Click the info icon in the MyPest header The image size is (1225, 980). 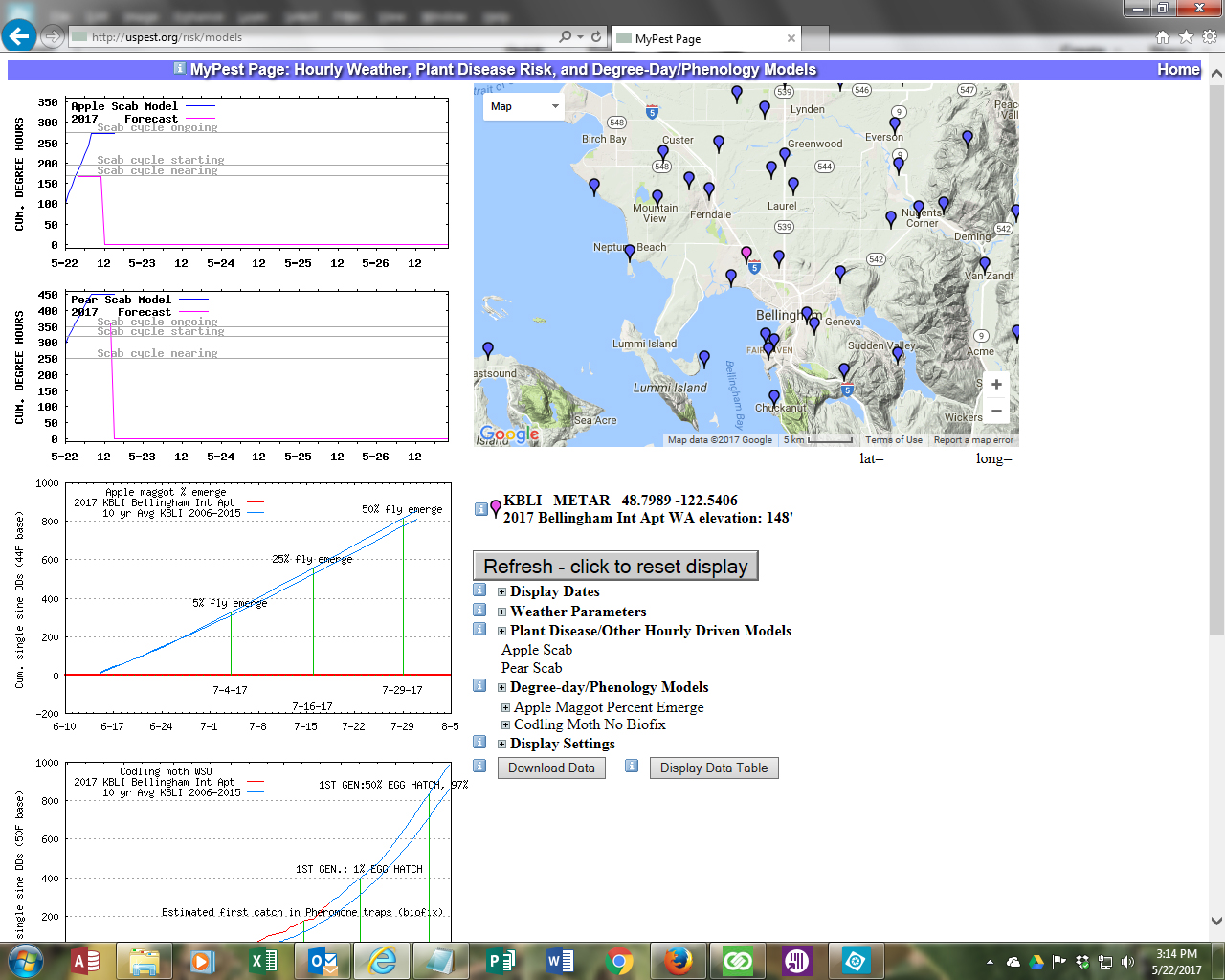pyautogui.click(x=180, y=68)
